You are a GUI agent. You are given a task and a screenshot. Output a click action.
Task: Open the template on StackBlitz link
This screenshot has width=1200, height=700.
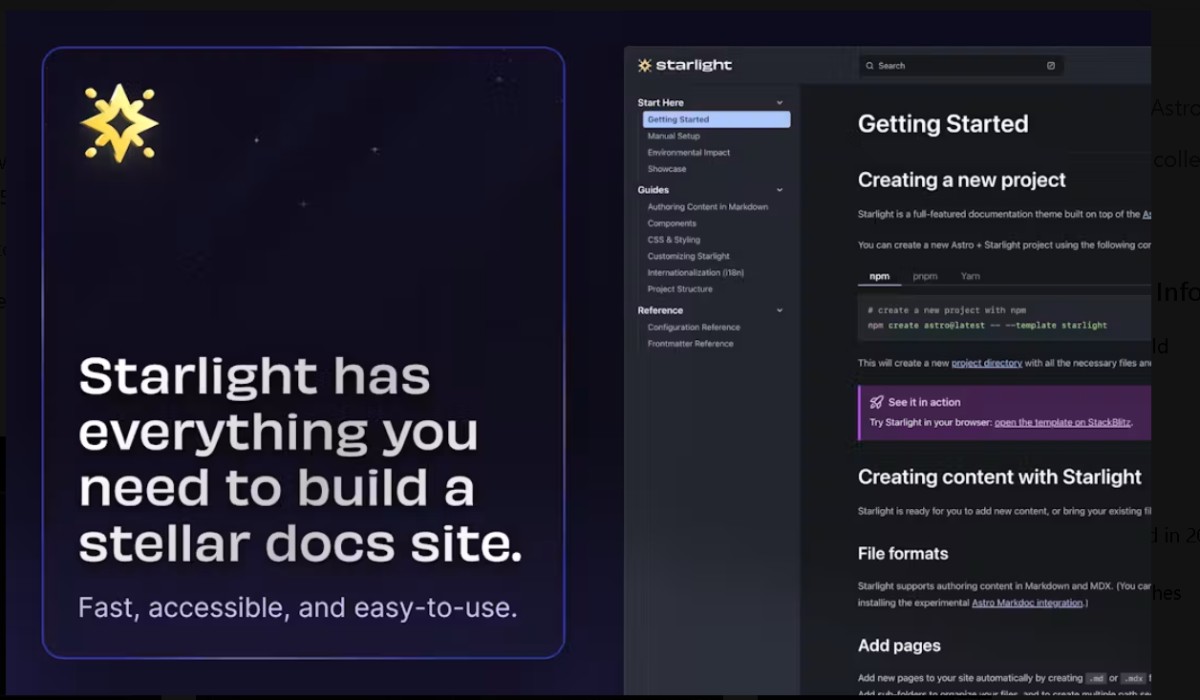(1062, 422)
